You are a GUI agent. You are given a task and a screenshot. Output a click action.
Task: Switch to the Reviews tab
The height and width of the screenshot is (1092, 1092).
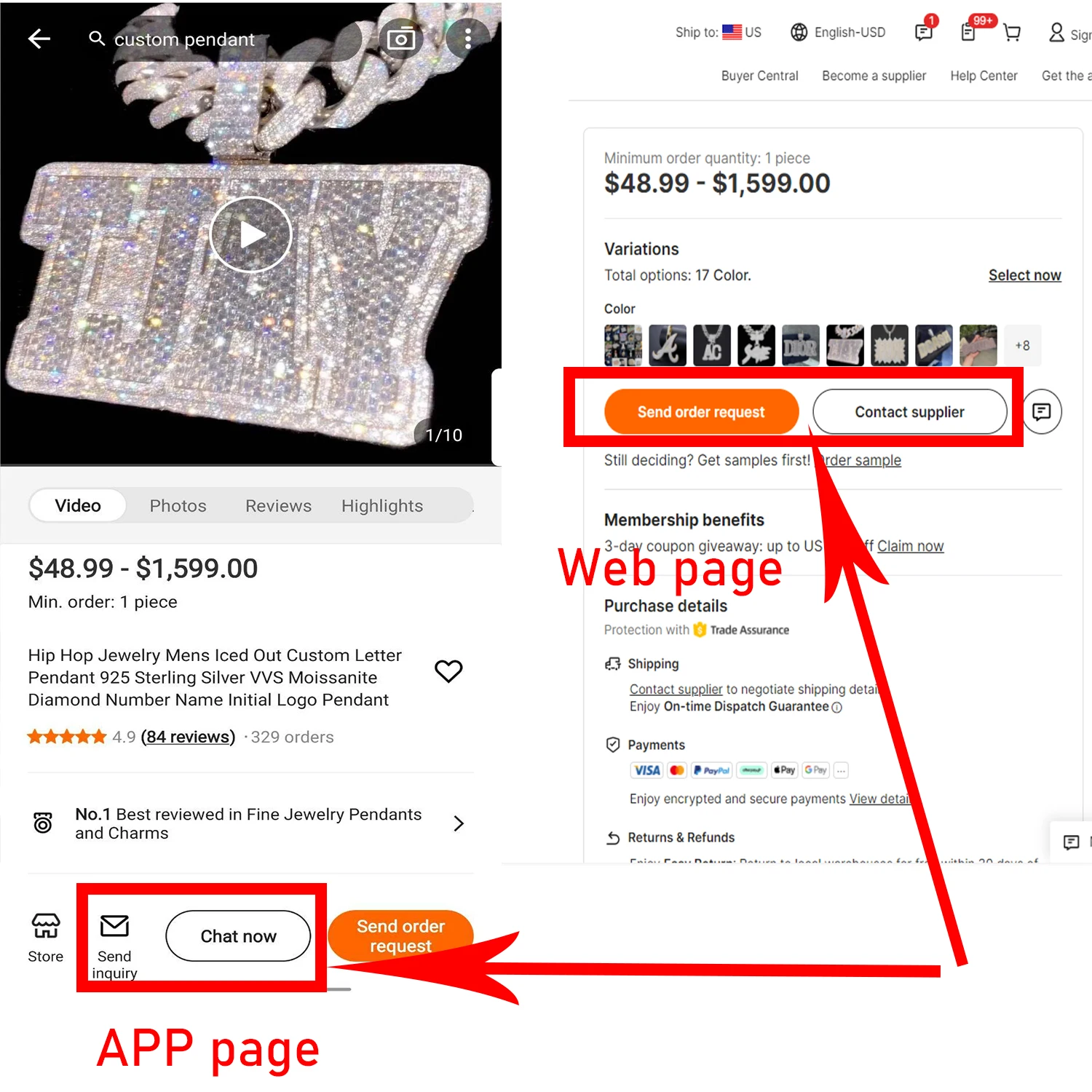[278, 506]
